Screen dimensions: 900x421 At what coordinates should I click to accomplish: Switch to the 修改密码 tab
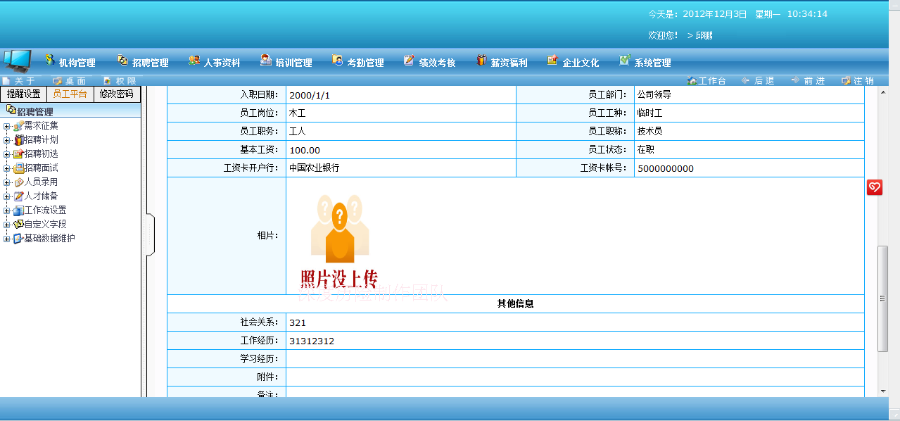pyautogui.click(x=117, y=94)
